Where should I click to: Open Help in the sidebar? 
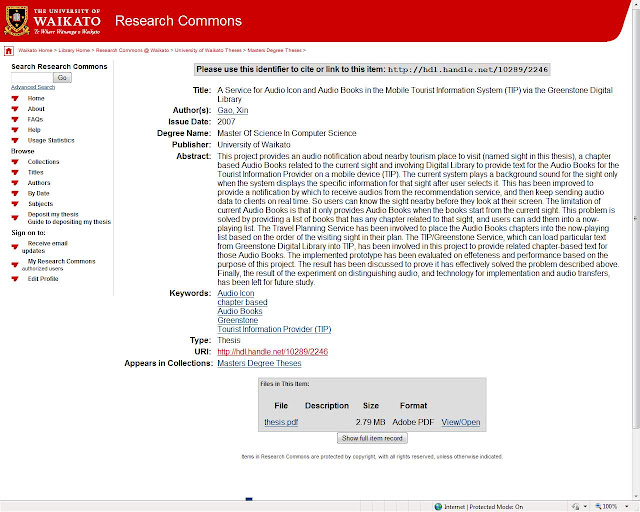click(34, 130)
